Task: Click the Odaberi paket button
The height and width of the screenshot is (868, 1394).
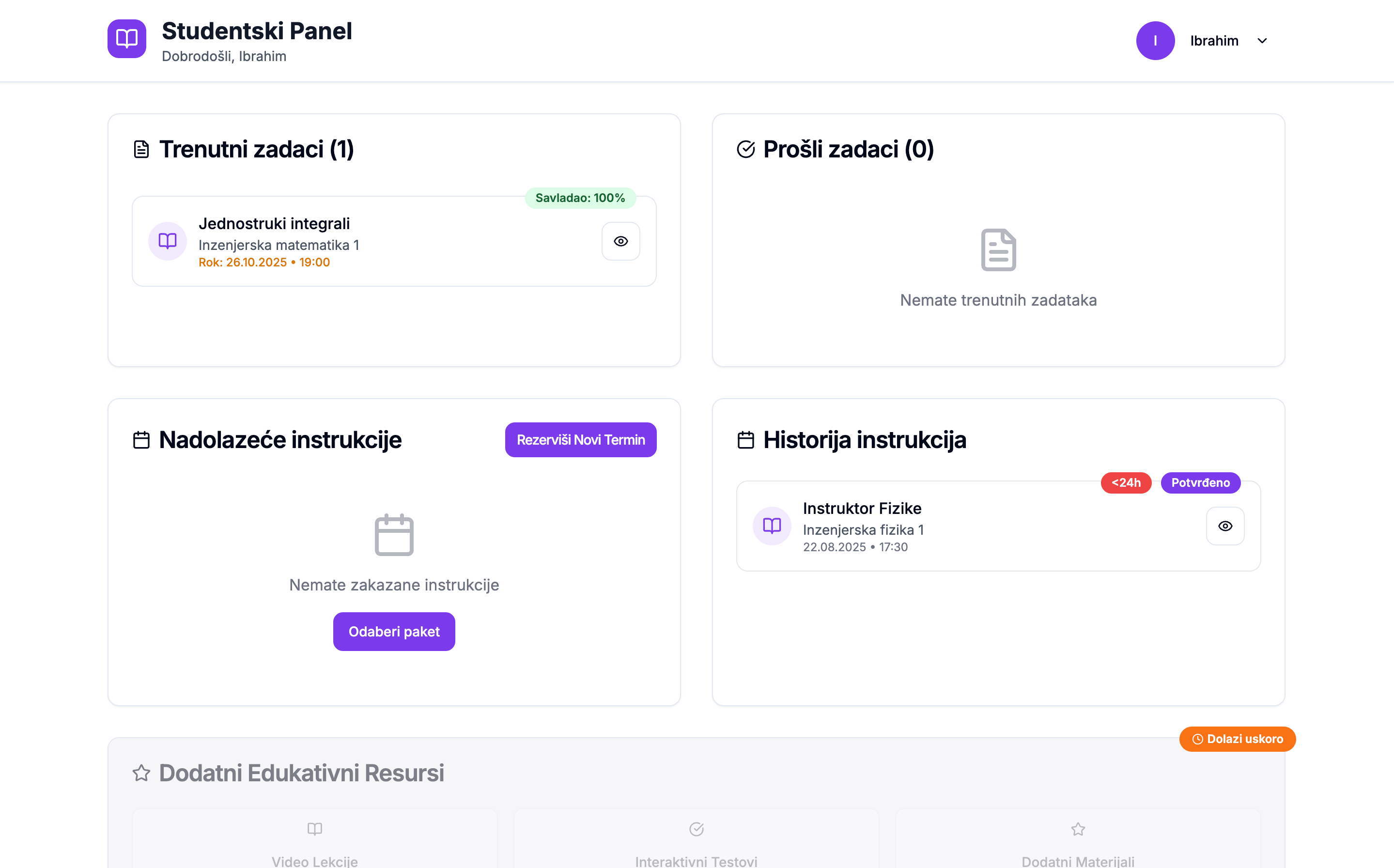Action: coord(394,632)
